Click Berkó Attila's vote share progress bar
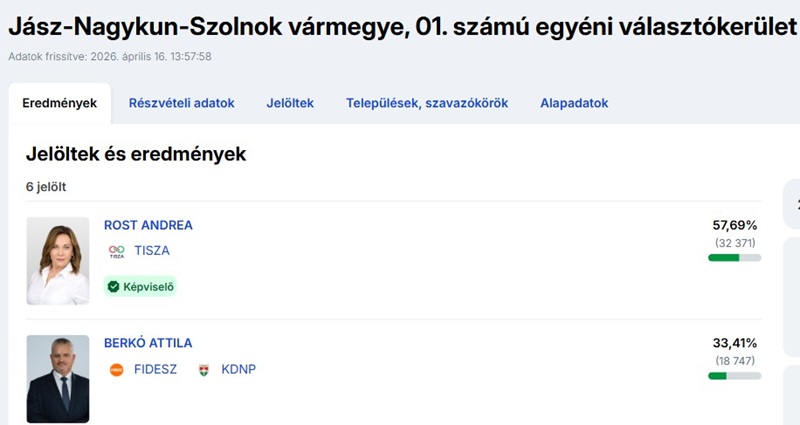Viewport: 800px width, 425px height. 734,376
